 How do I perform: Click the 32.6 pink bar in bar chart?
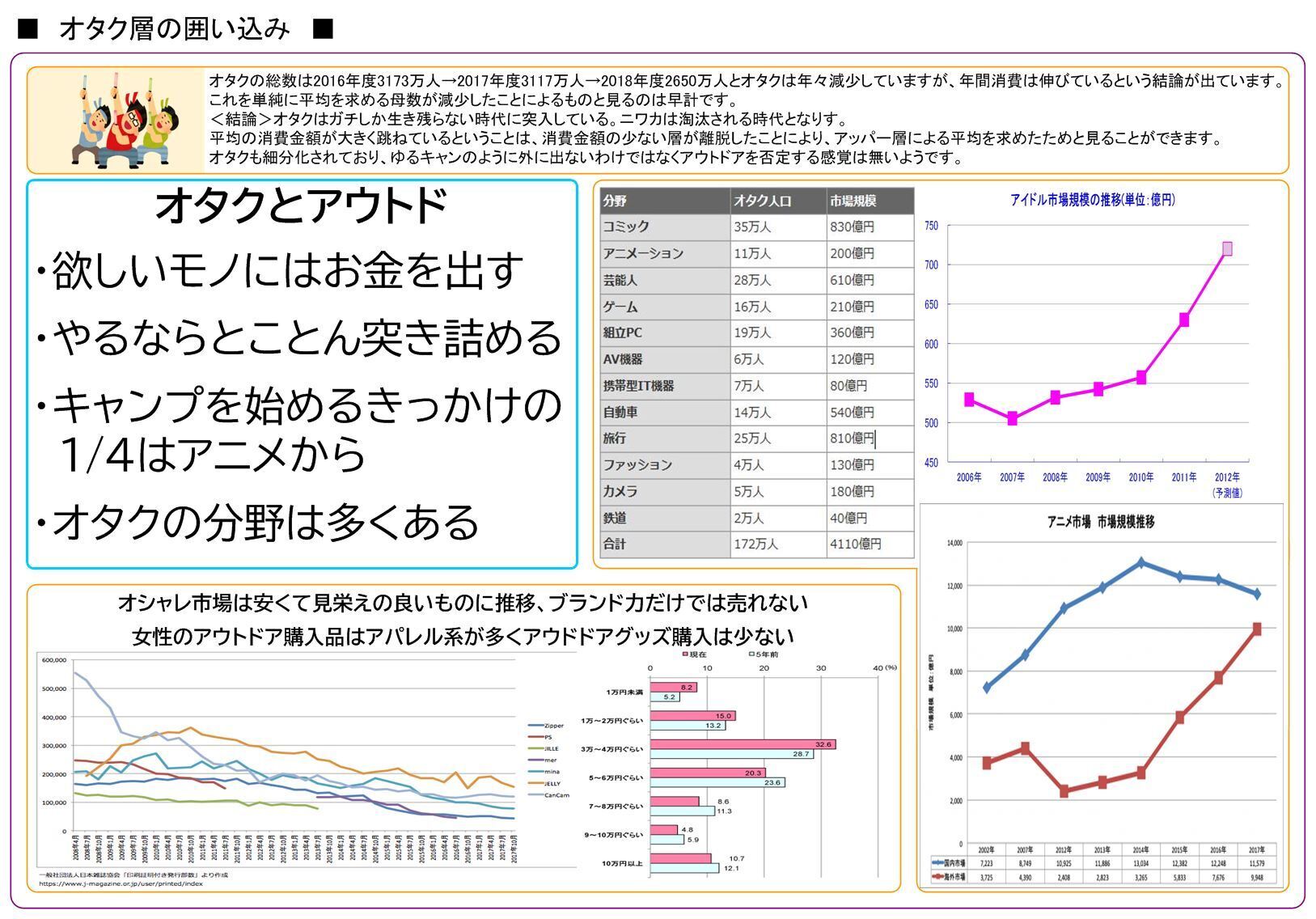point(742,744)
